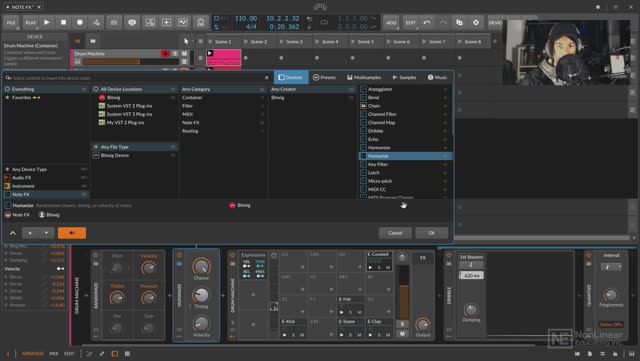Toggle power on Randomize device
Screen dimensions: 640x361
click(96, 255)
